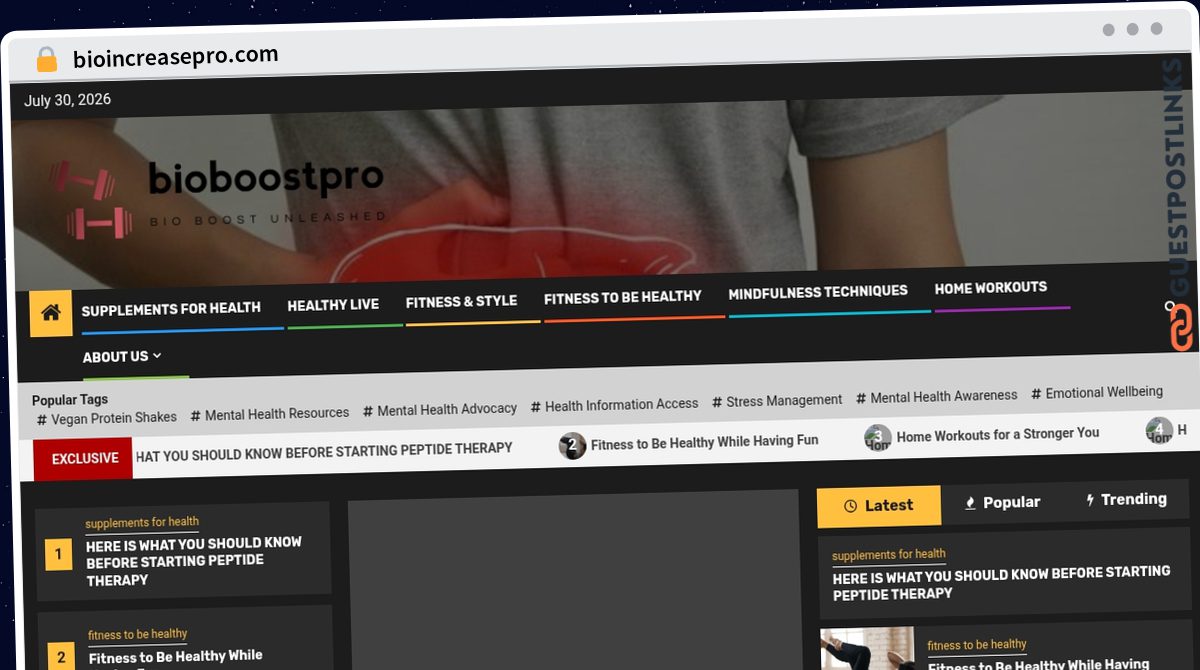Click the clock icon on the Latest tab
This screenshot has width=1200, height=670.
click(851, 506)
